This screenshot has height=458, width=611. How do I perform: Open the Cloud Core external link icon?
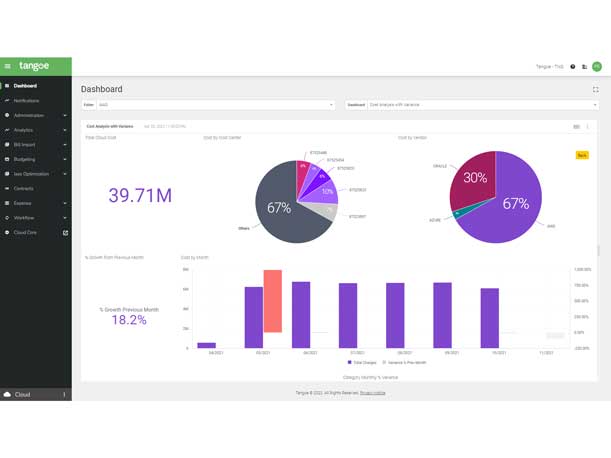(x=65, y=232)
